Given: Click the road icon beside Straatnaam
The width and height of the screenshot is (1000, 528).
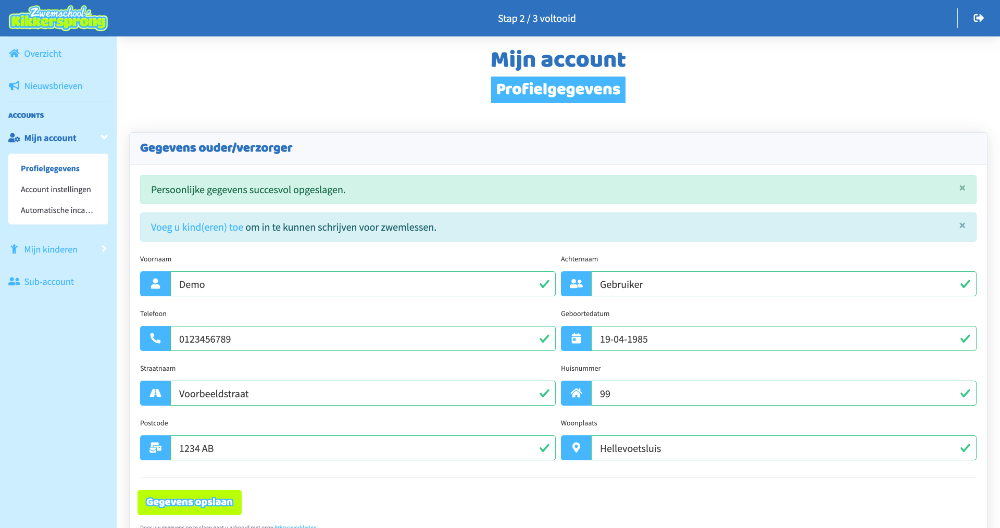Looking at the screenshot, I should (155, 393).
